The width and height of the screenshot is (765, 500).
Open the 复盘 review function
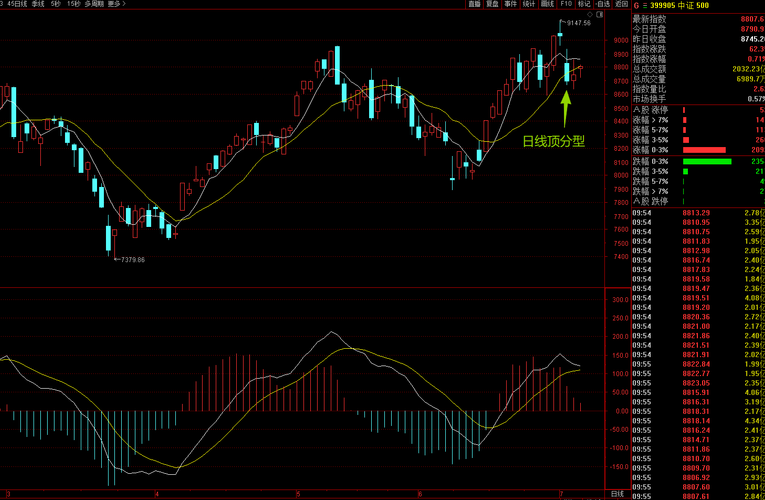pos(492,4)
